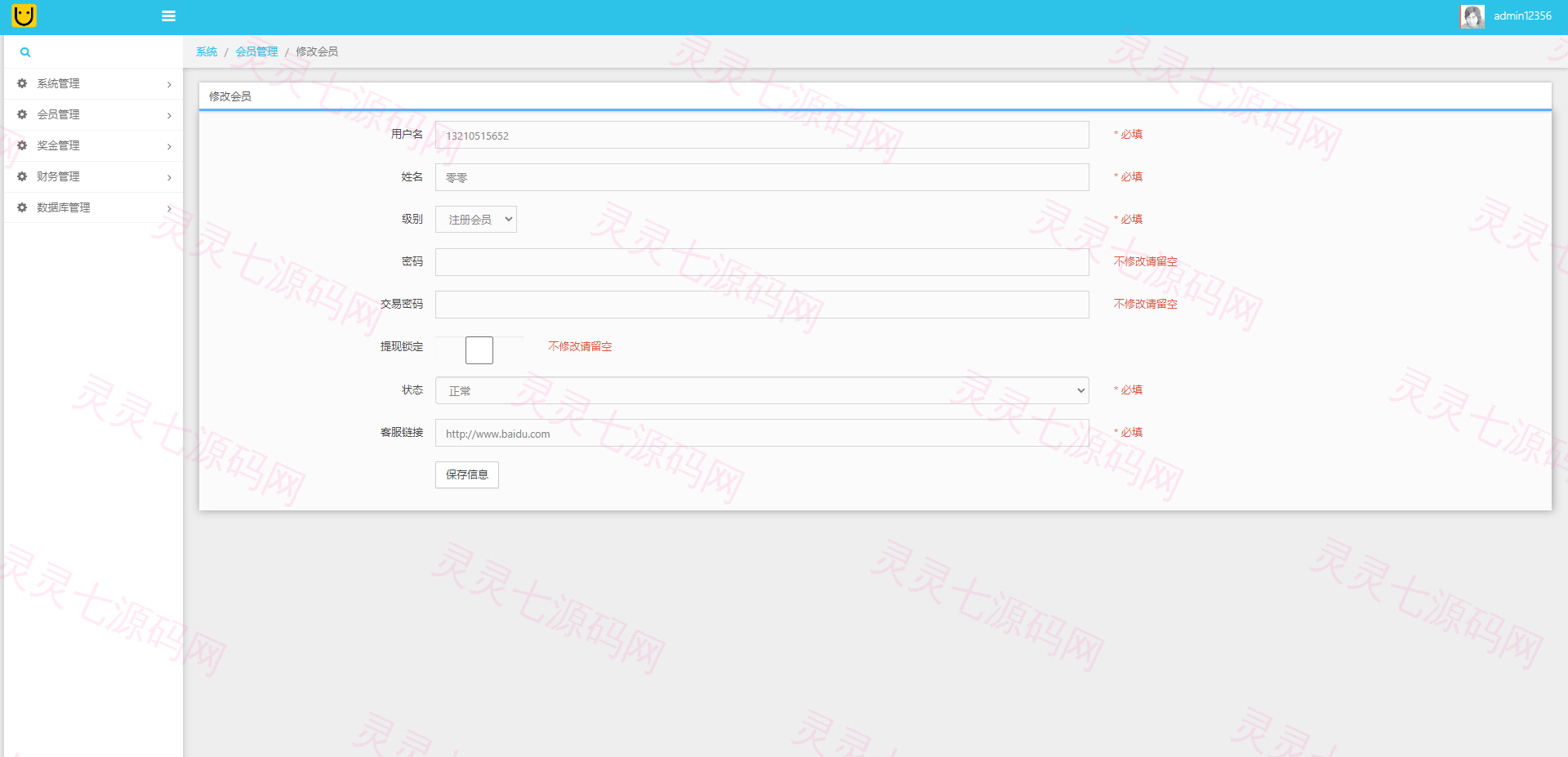Open 会员管理 sidebar menu item
Image resolution: width=1568 pixels, height=757 pixels.
click(94, 115)
